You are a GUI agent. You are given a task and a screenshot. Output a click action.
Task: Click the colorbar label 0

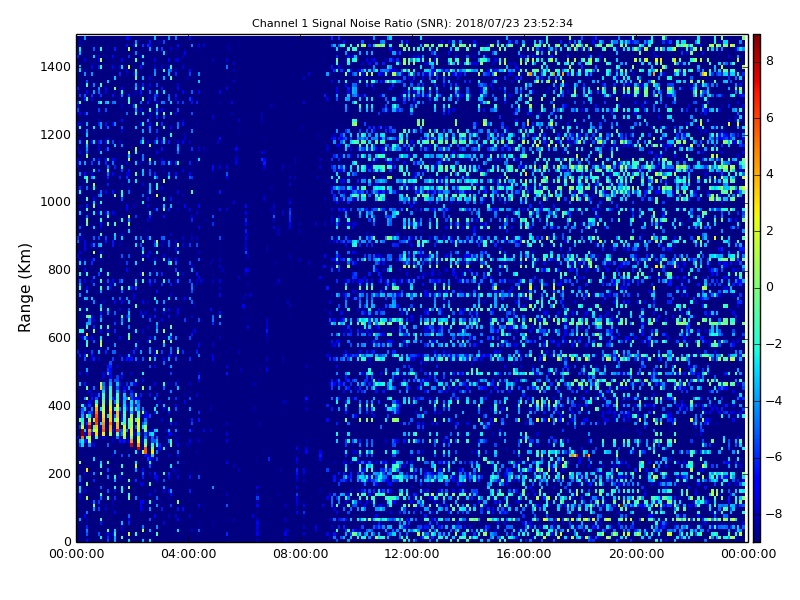tap(770, 287)
